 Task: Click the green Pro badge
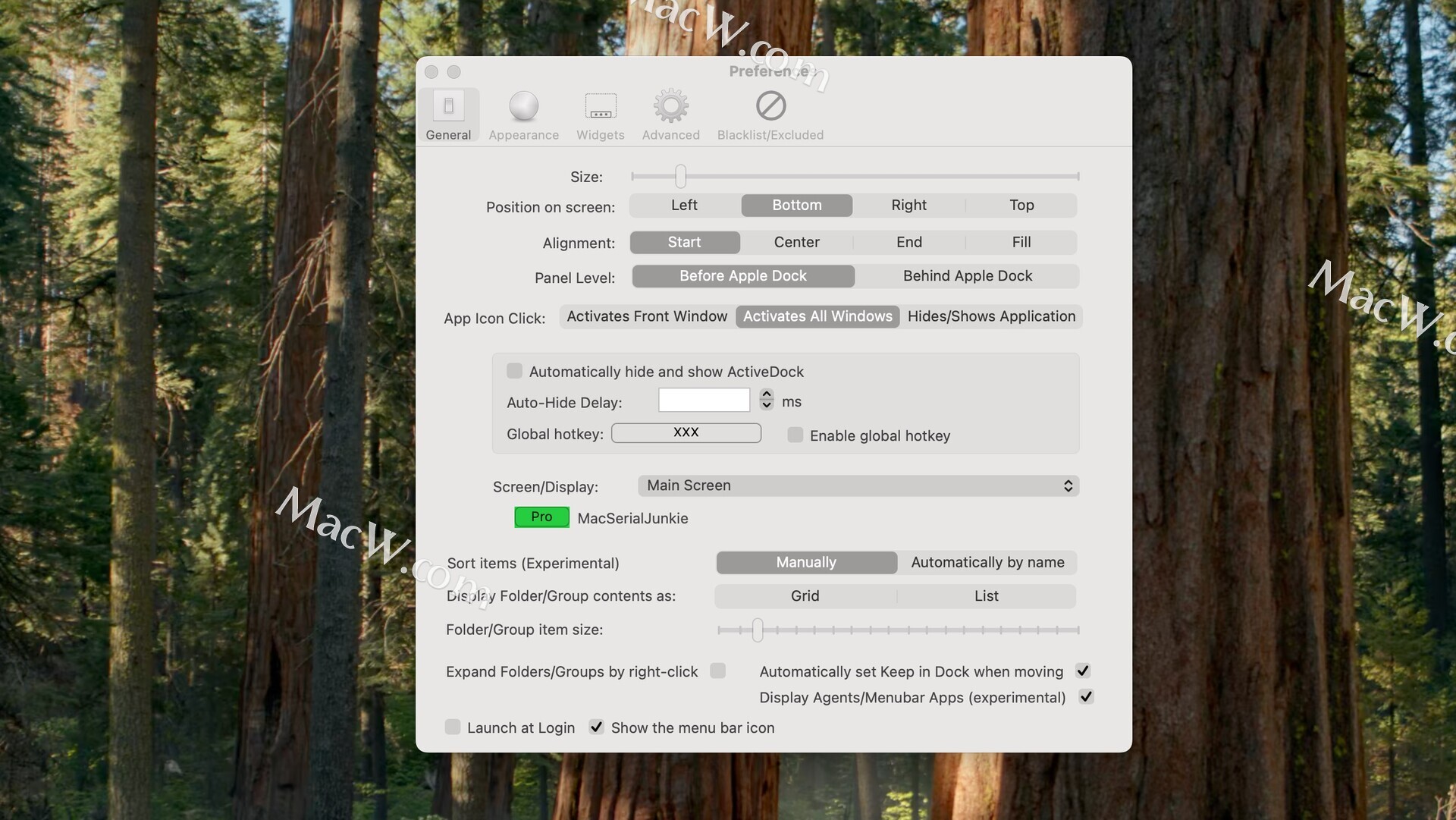pyautogui.click(x=541, y=517)
